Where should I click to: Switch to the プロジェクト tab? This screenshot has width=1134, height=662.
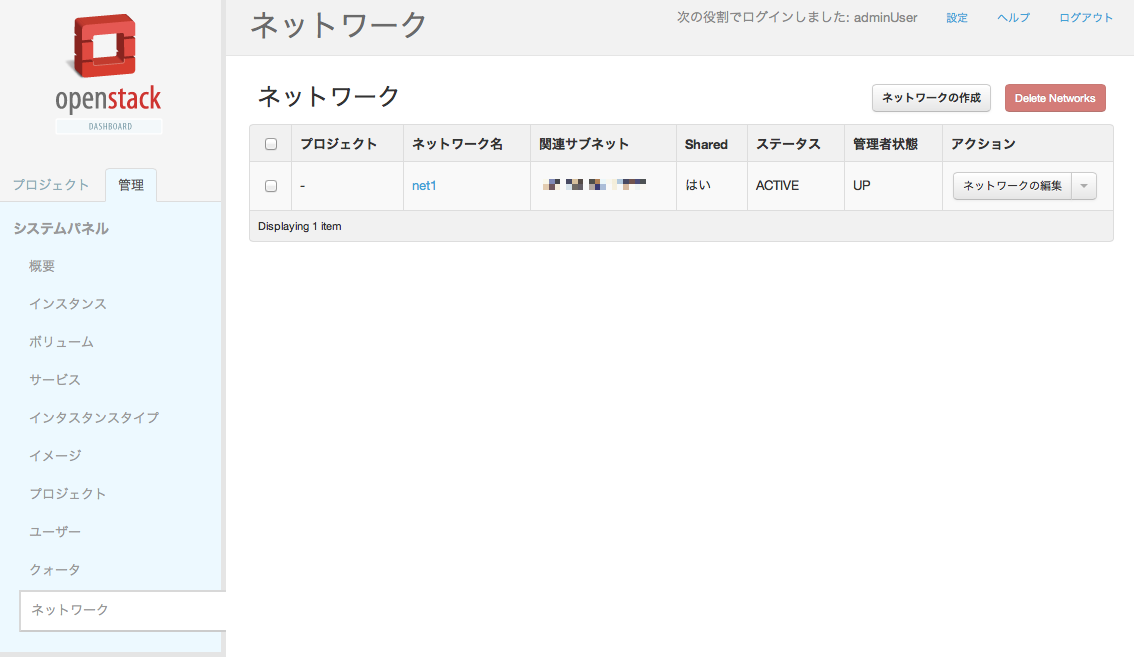point(51,185)
